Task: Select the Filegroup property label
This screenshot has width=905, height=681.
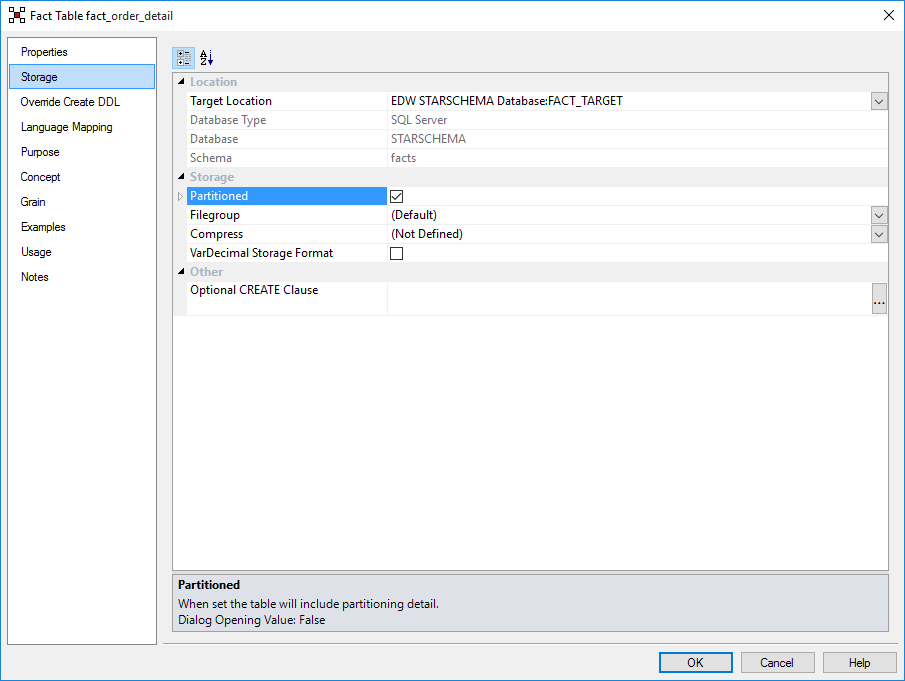Action: click(x=215, y=215)
